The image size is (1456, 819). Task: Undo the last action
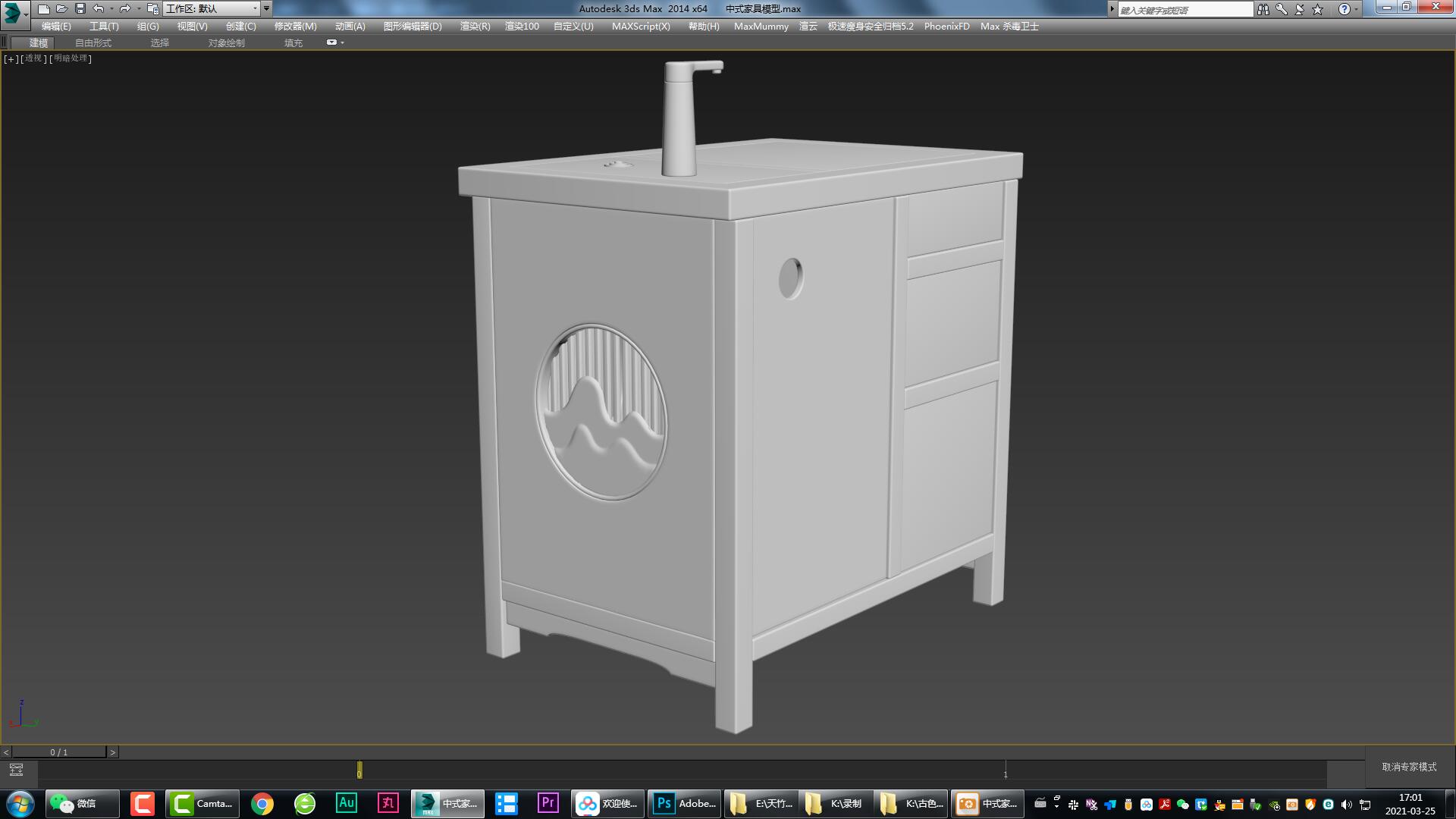coord(98,8)
